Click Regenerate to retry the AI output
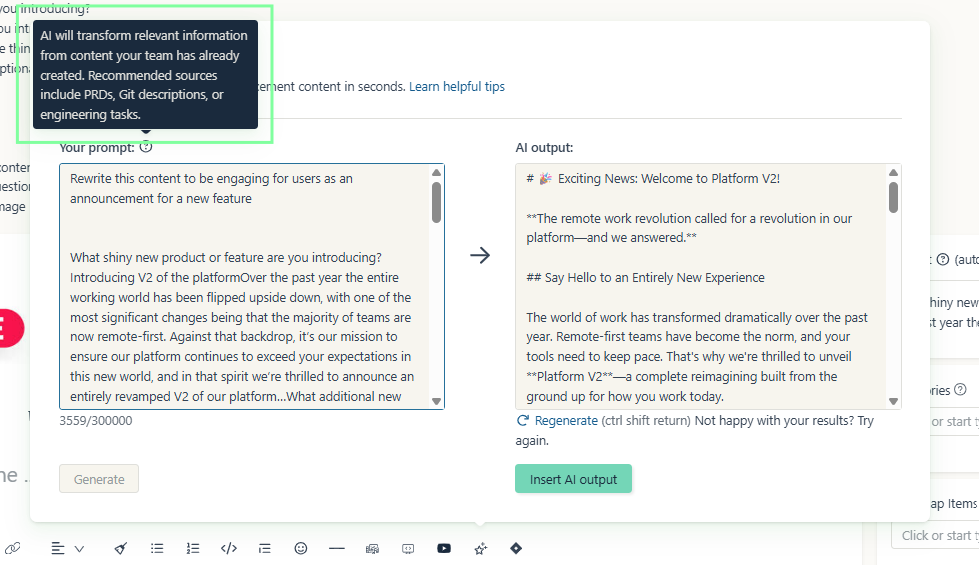Screen dimensions: 979x565 pyautogui.click(x=565, y=421)
